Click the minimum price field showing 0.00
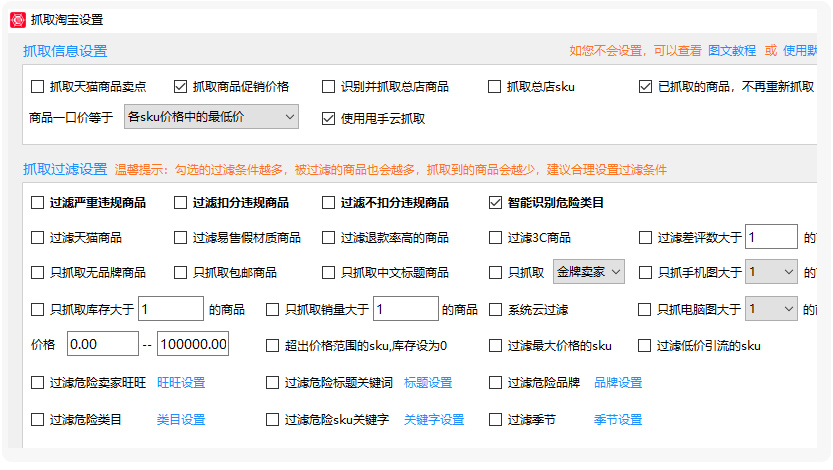The height and width of the screenshot is (470, 833). coord(103,344)
